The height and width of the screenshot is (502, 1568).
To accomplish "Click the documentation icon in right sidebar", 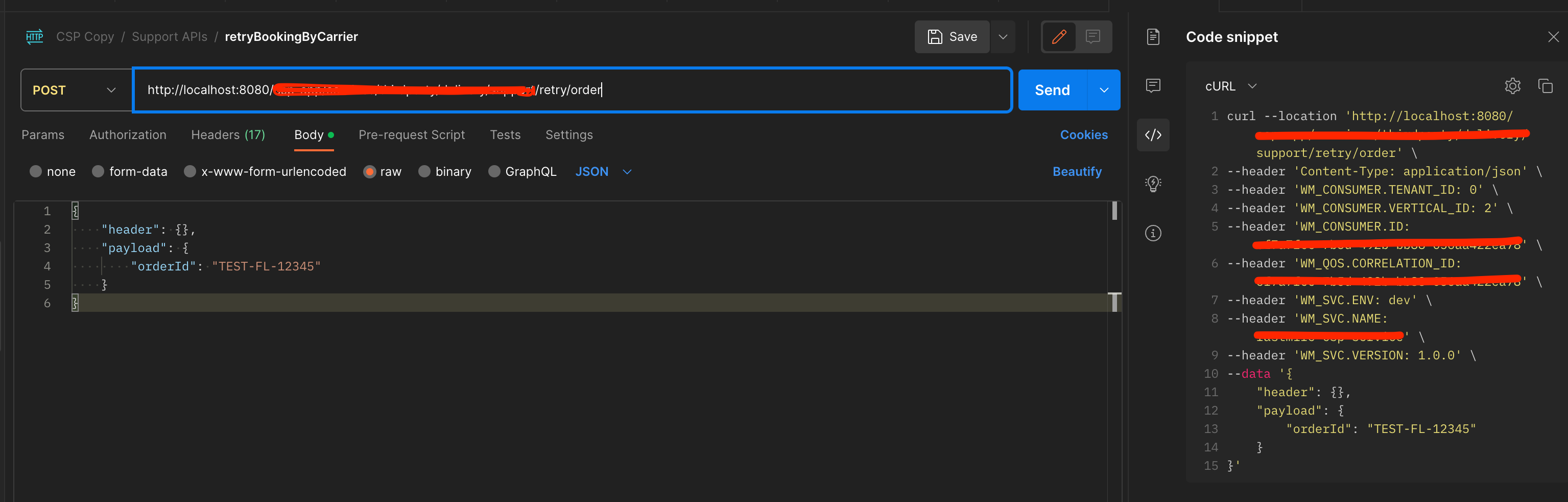I will tap(1153, 37).
